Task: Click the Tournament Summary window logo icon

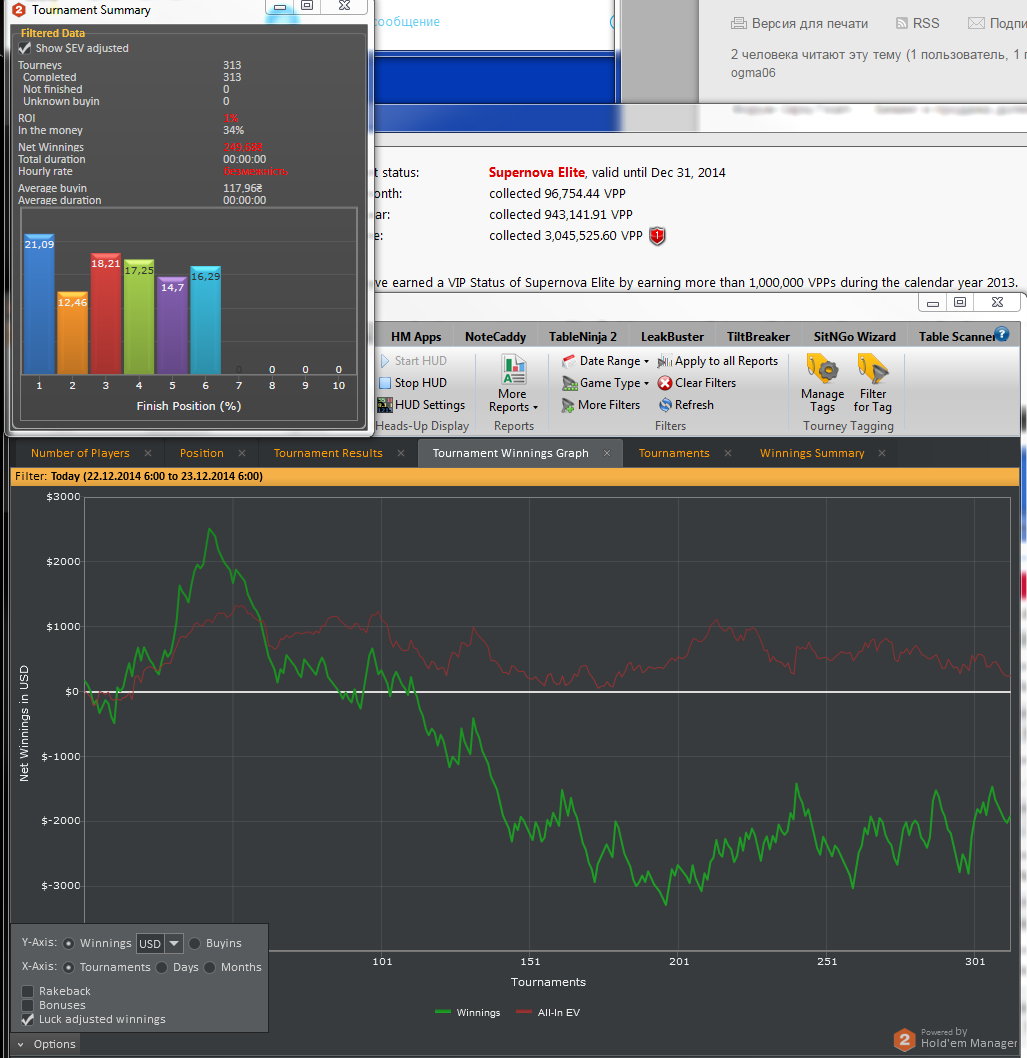Action: [19, 9]
